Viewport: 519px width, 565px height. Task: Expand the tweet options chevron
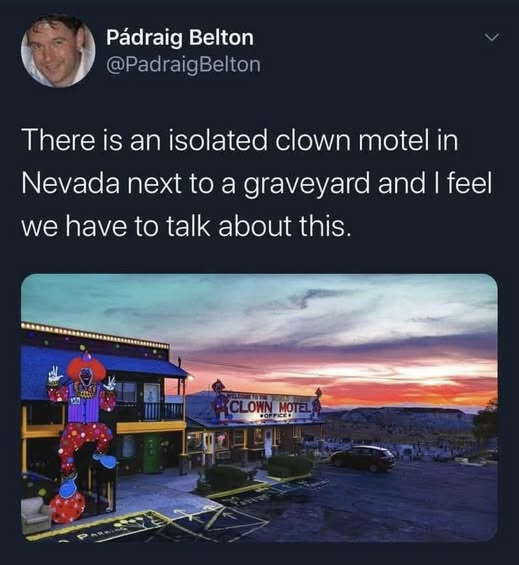(492, 37)
